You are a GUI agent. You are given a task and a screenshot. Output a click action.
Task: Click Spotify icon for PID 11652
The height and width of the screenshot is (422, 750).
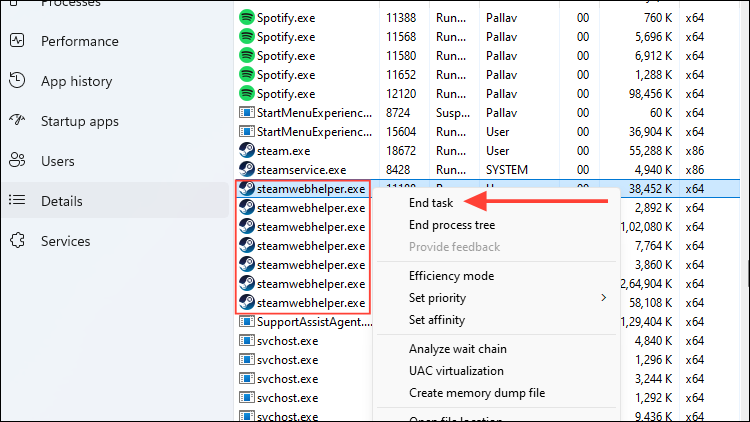246,75
